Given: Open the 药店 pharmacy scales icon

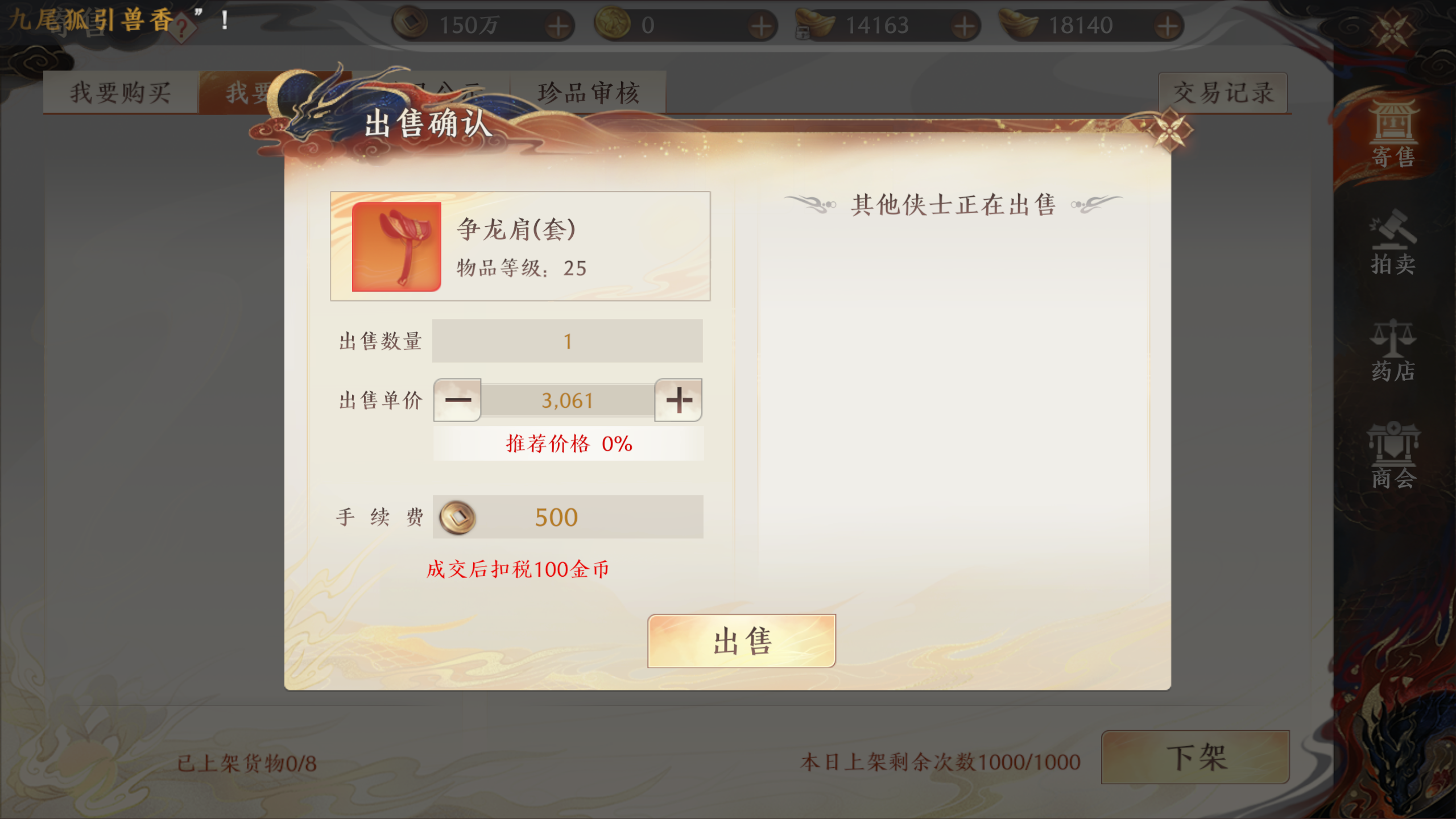Looking at the screenshot, I should 1393,350.
